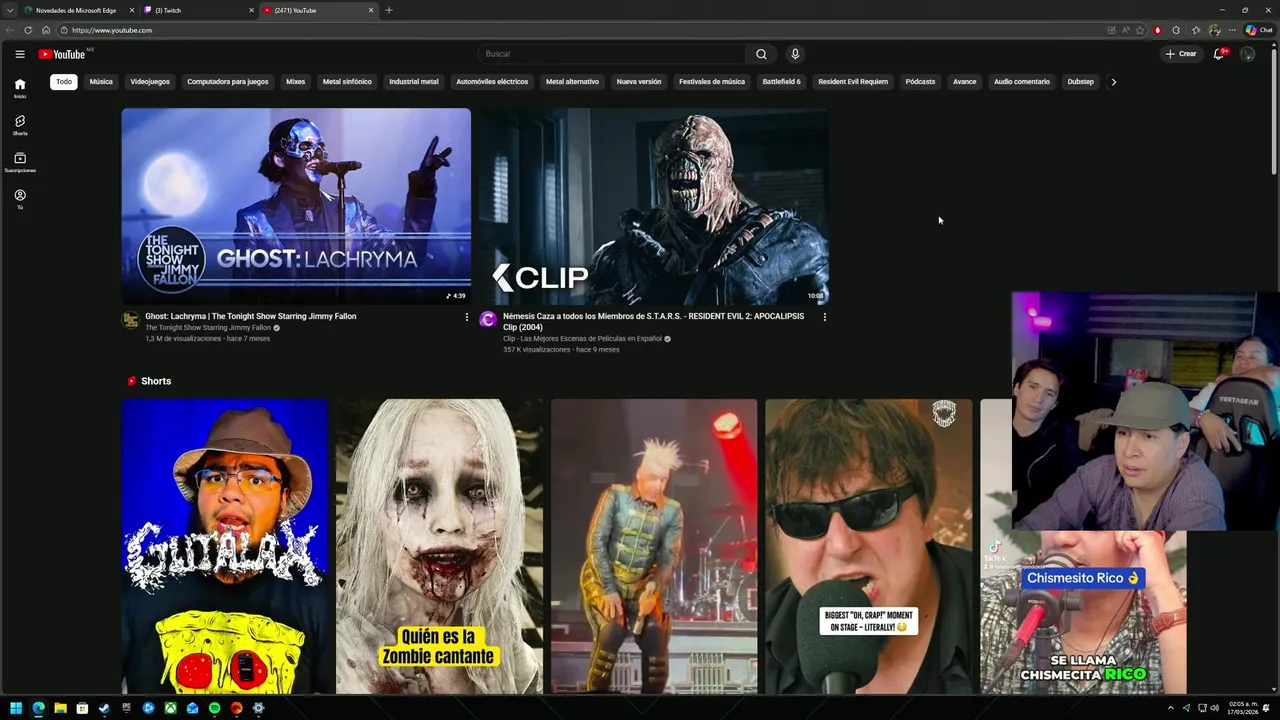1280x720 pixels.
Task: Show more filter chips with right arrow
Action: pos(1113,82)
